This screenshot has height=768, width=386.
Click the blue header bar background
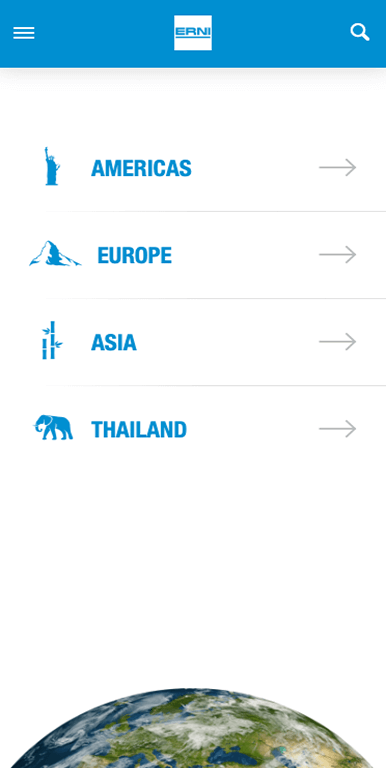click(x=98, y=33)
